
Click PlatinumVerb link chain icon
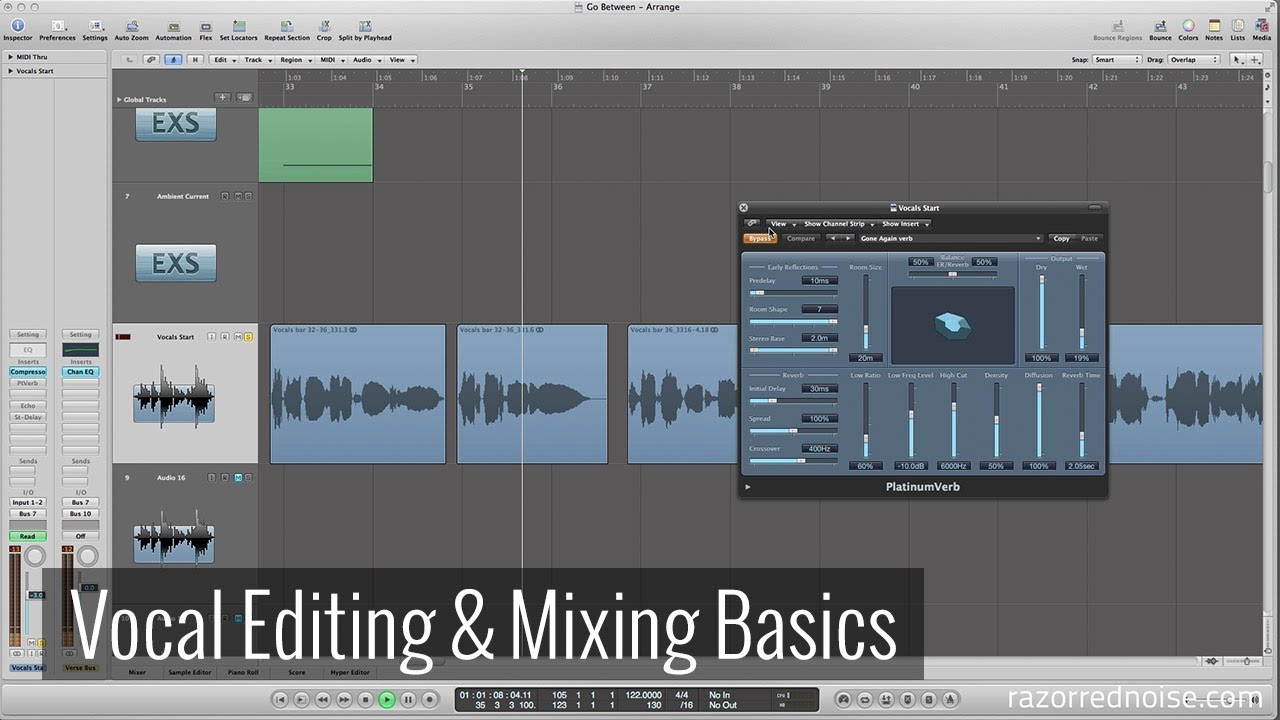[x=752, y=224]
